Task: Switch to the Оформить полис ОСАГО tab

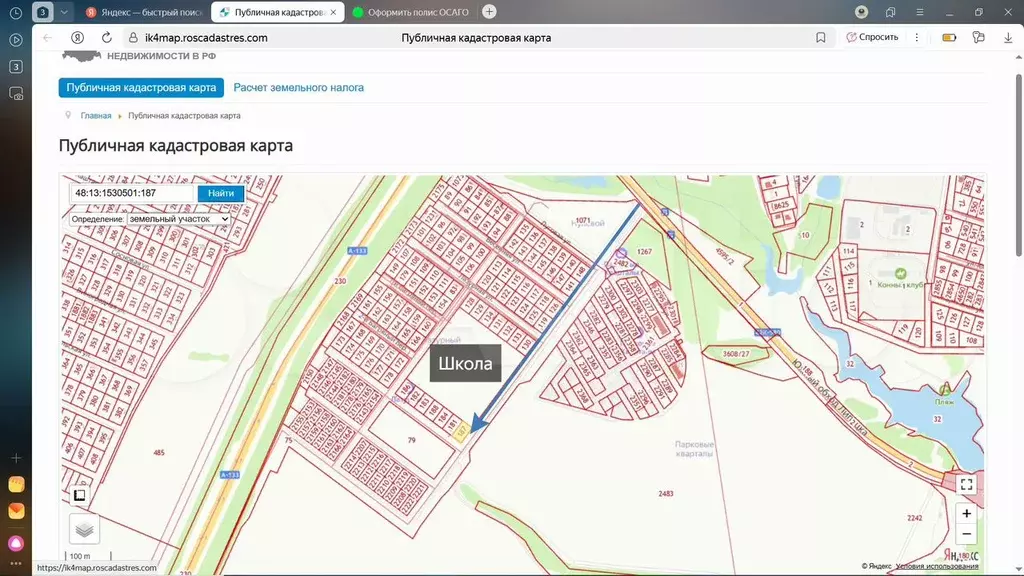Action: tap(411, 12)
